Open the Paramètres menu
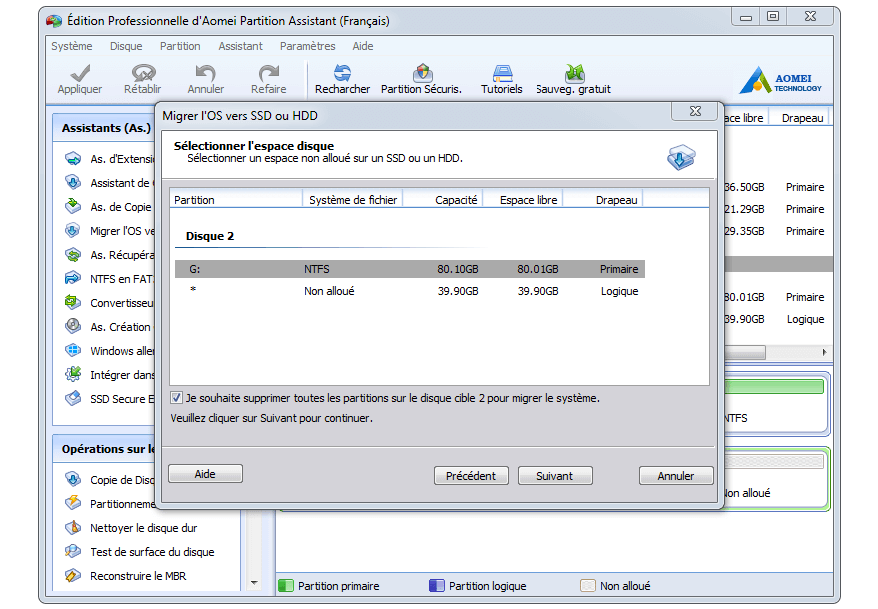This screenshot has height=609, width=878. tap(307, 46)
